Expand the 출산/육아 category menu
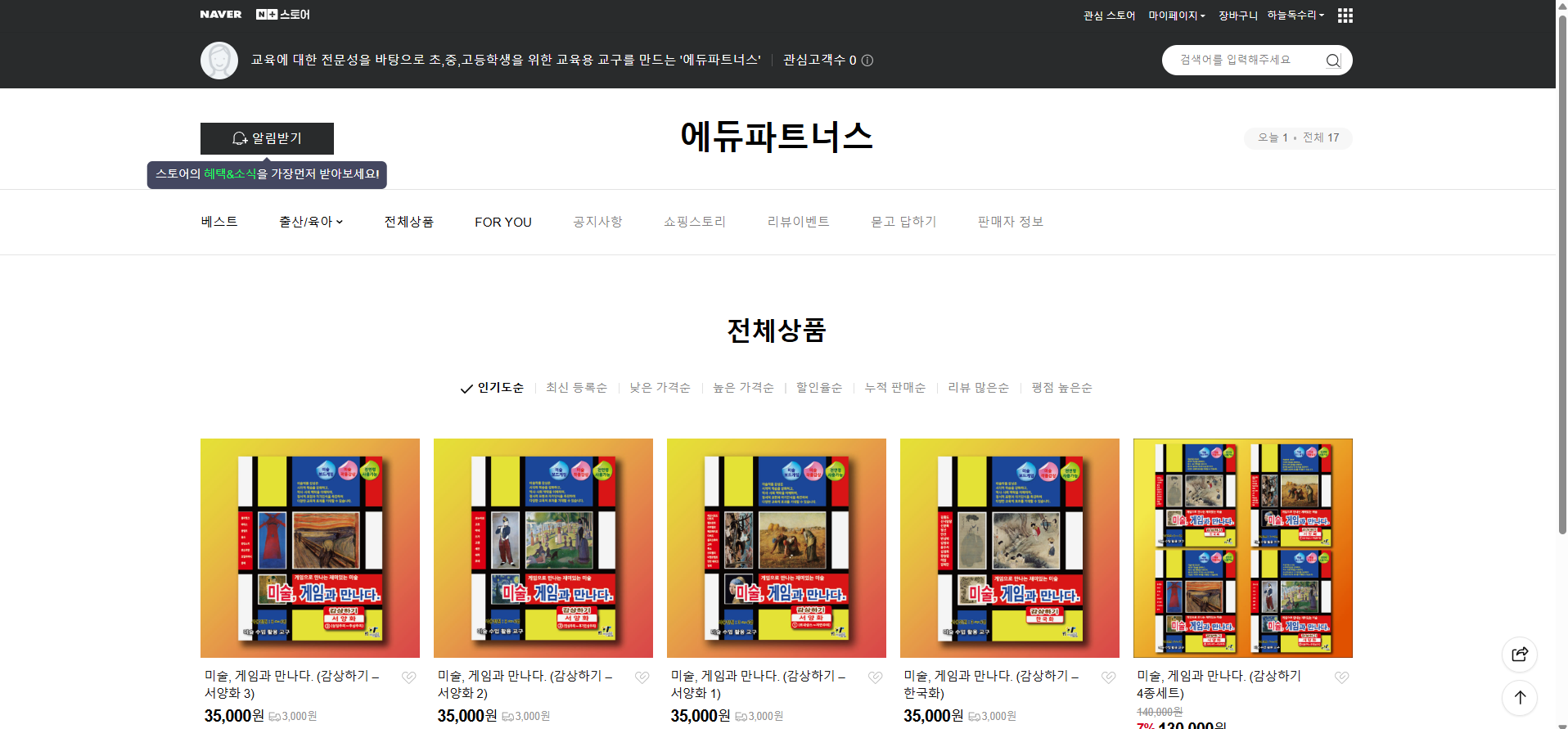Screen dimensions: 1568x729 [311, 222]
